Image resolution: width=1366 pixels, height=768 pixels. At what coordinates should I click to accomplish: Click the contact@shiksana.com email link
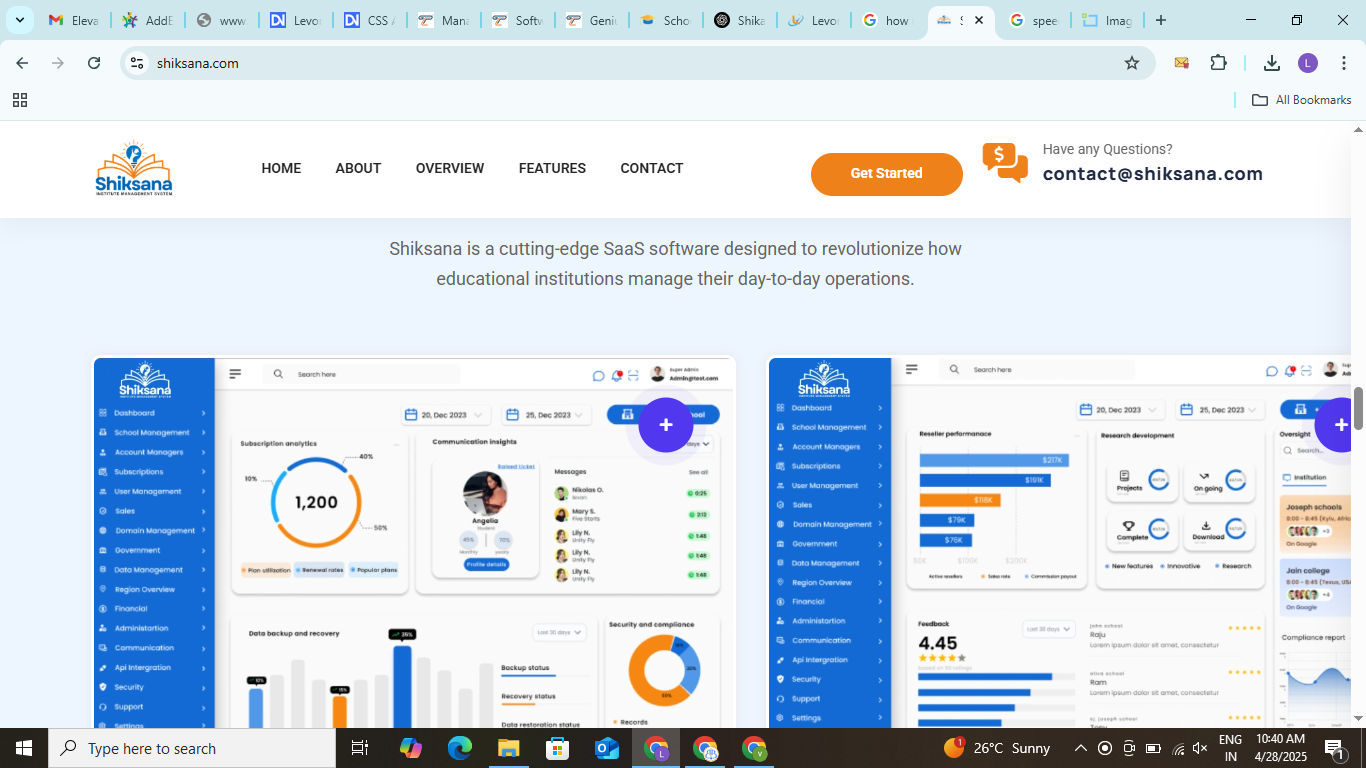(1153, 174)
